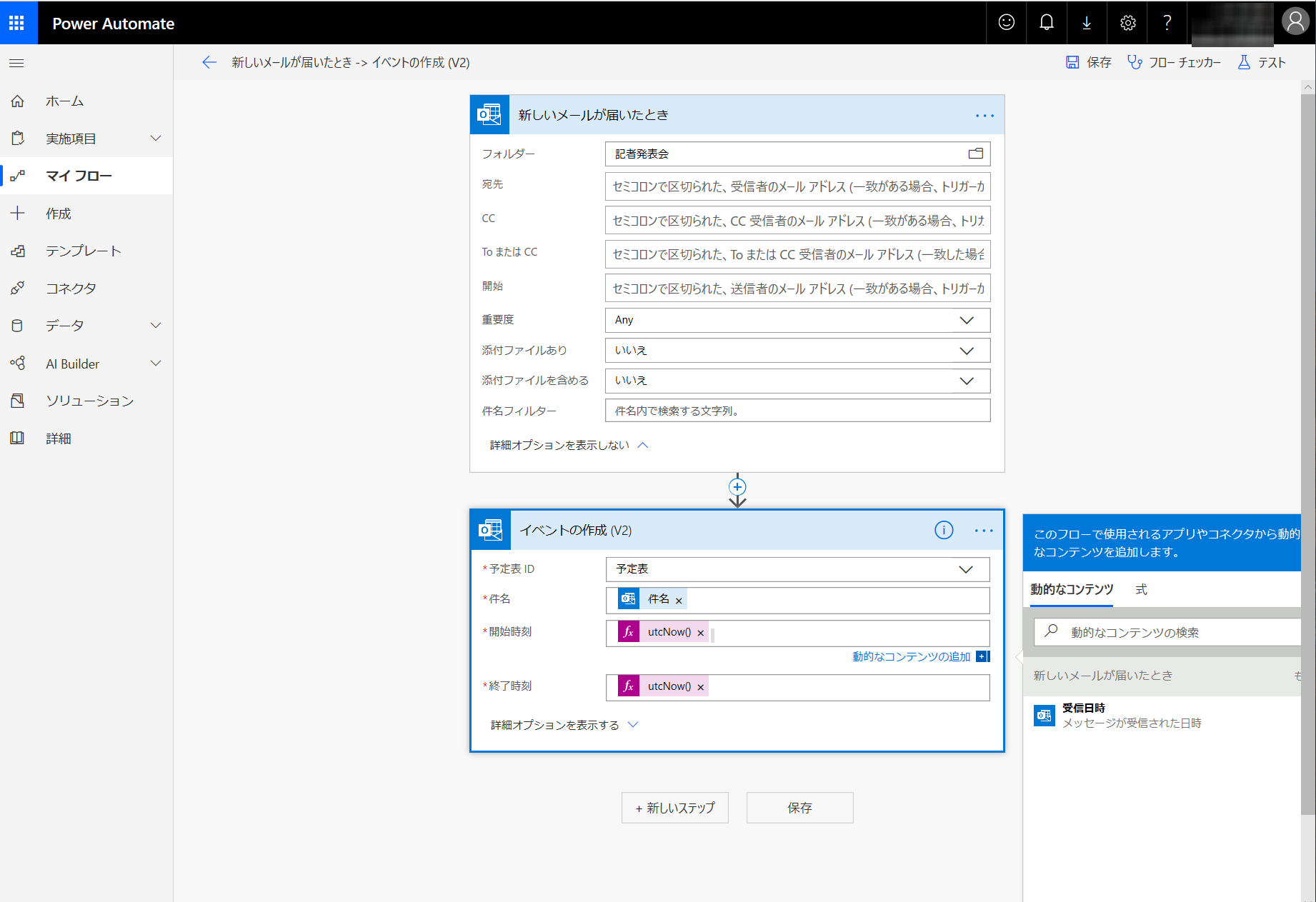
Task: Click the To または CC input field
Action: point(797,254)
